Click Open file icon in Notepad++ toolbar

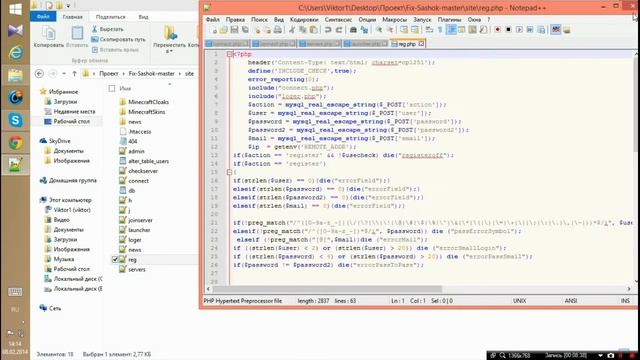[223, 30]
